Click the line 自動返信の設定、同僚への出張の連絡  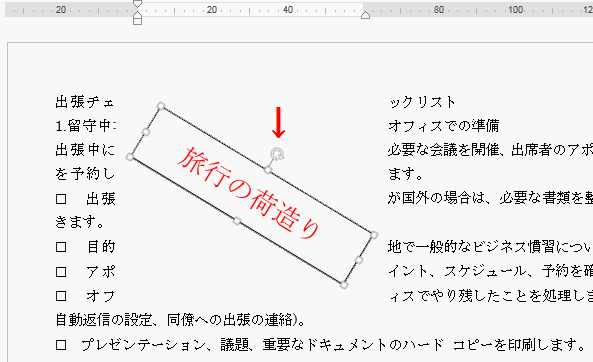point(180,320)
